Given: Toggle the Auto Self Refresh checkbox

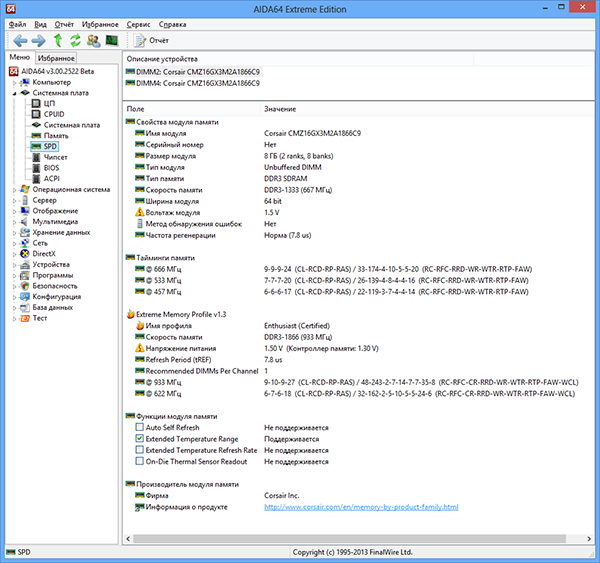Looking at the screenshot, I should coord(140,427).
